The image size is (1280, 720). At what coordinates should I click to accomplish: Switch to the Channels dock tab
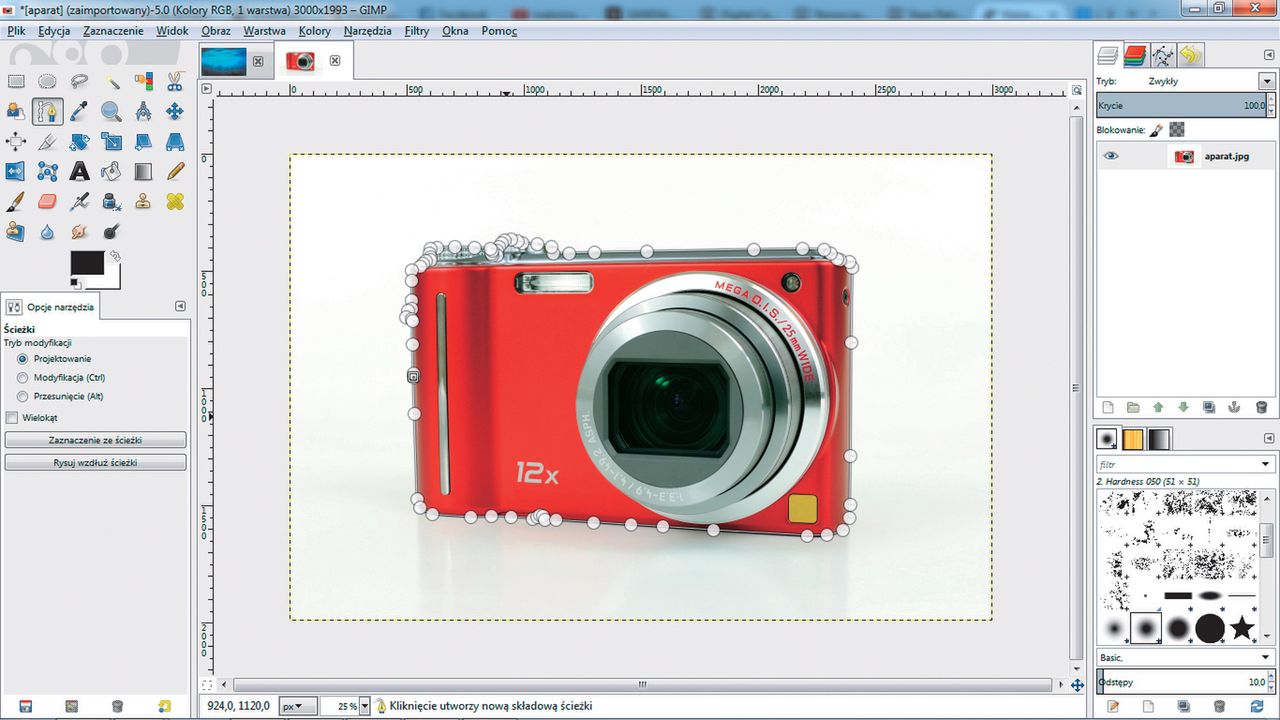tap(1134, 55)
